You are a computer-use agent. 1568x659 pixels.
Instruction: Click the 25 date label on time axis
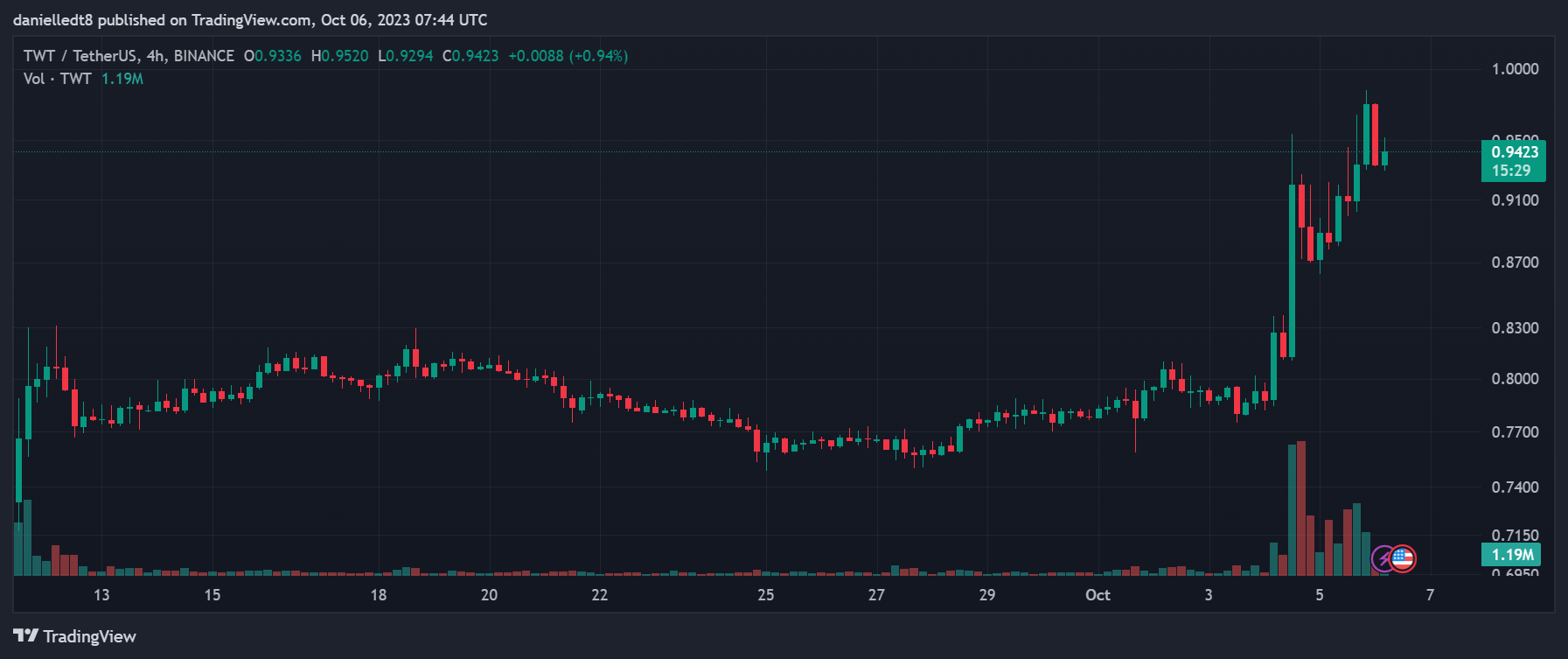pyautogui.click(x=765, y=595)
